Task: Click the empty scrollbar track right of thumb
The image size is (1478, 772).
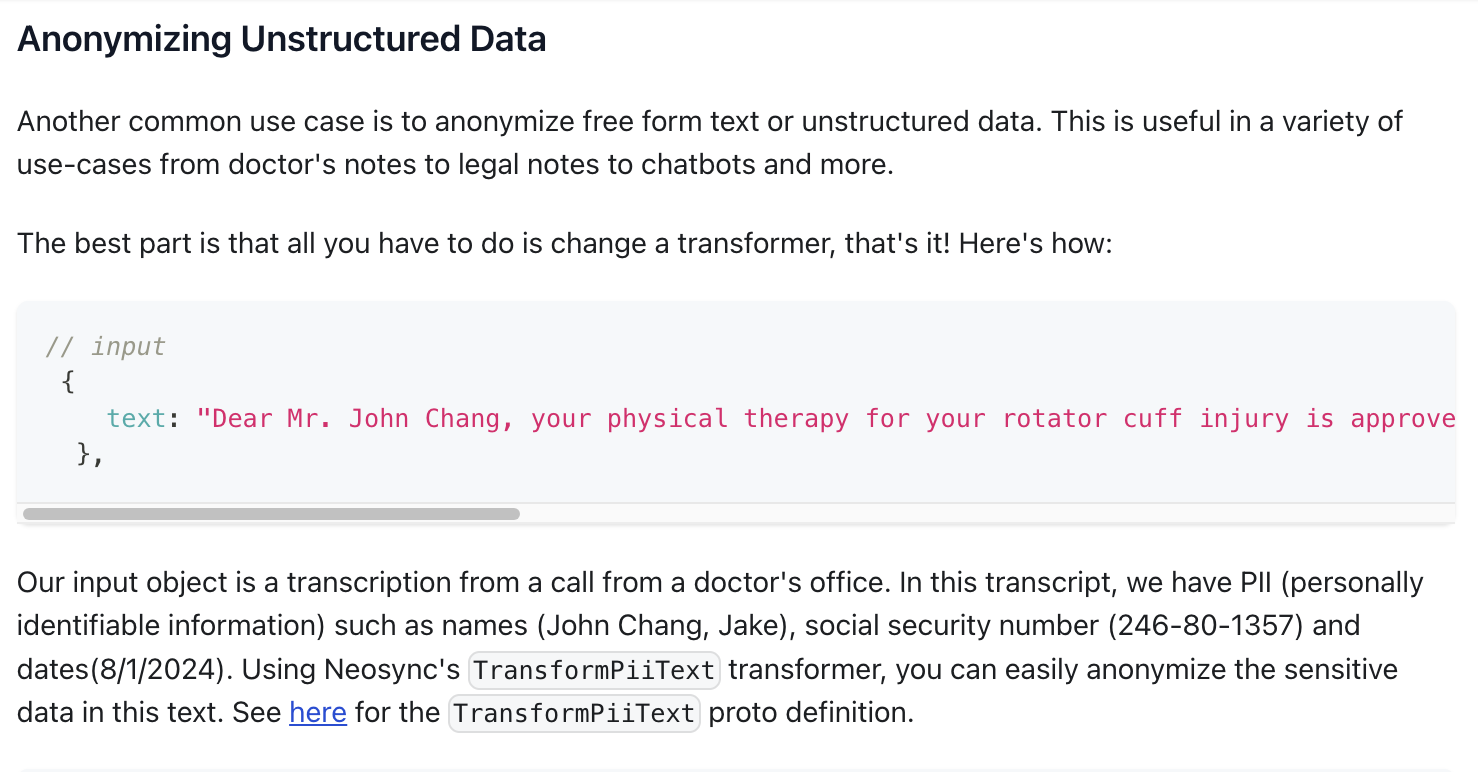Action: (985, 514)
